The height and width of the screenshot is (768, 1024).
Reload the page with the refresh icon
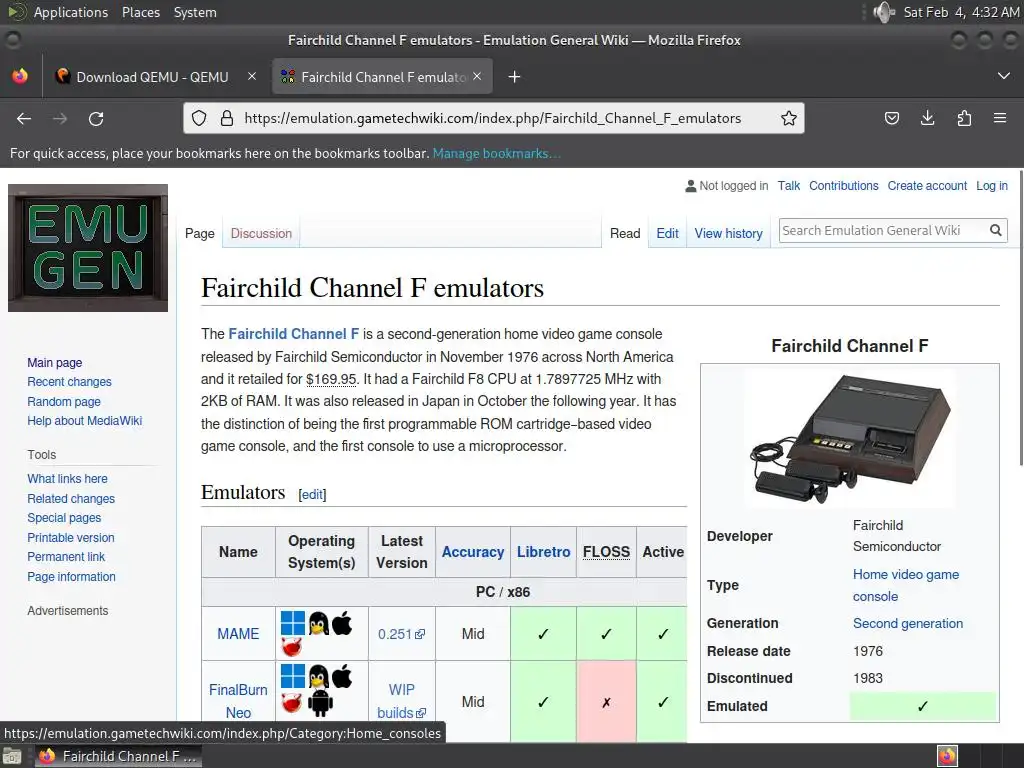tap(96, 118)
